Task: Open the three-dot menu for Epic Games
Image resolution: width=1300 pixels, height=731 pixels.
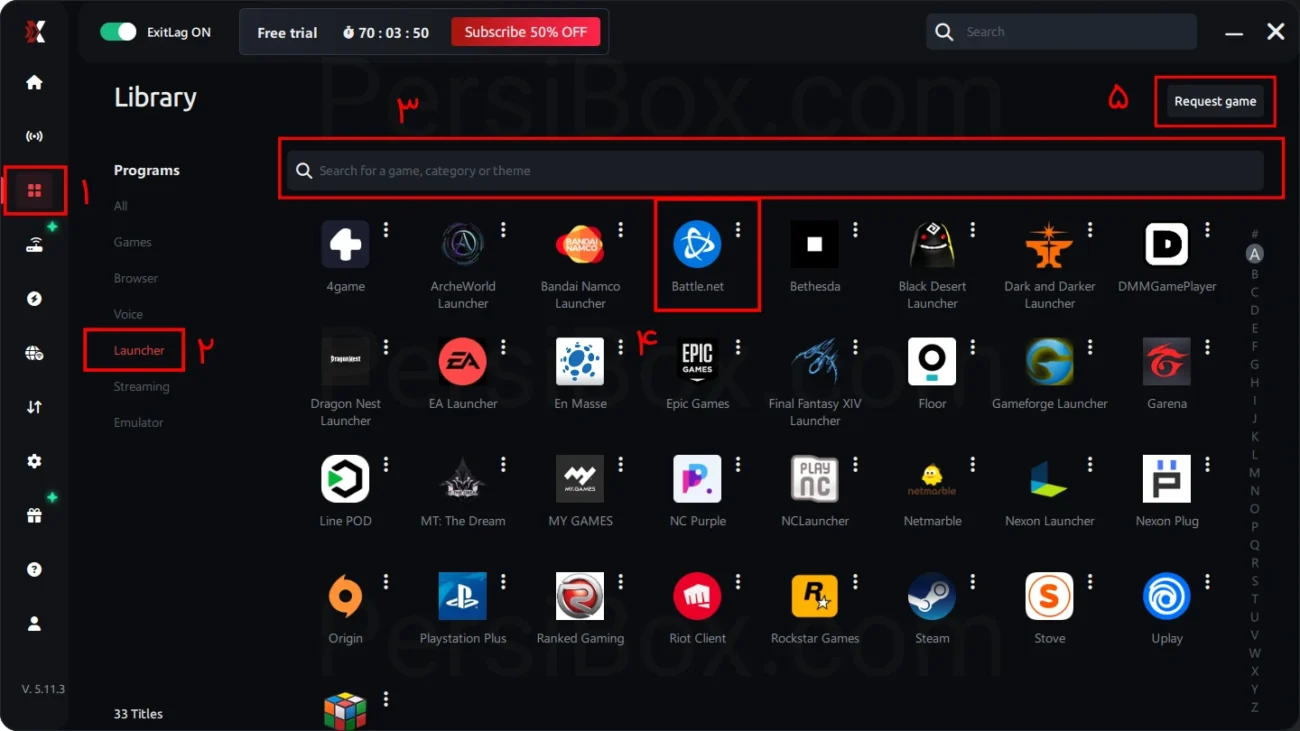Action: click(x=738, y=347)
